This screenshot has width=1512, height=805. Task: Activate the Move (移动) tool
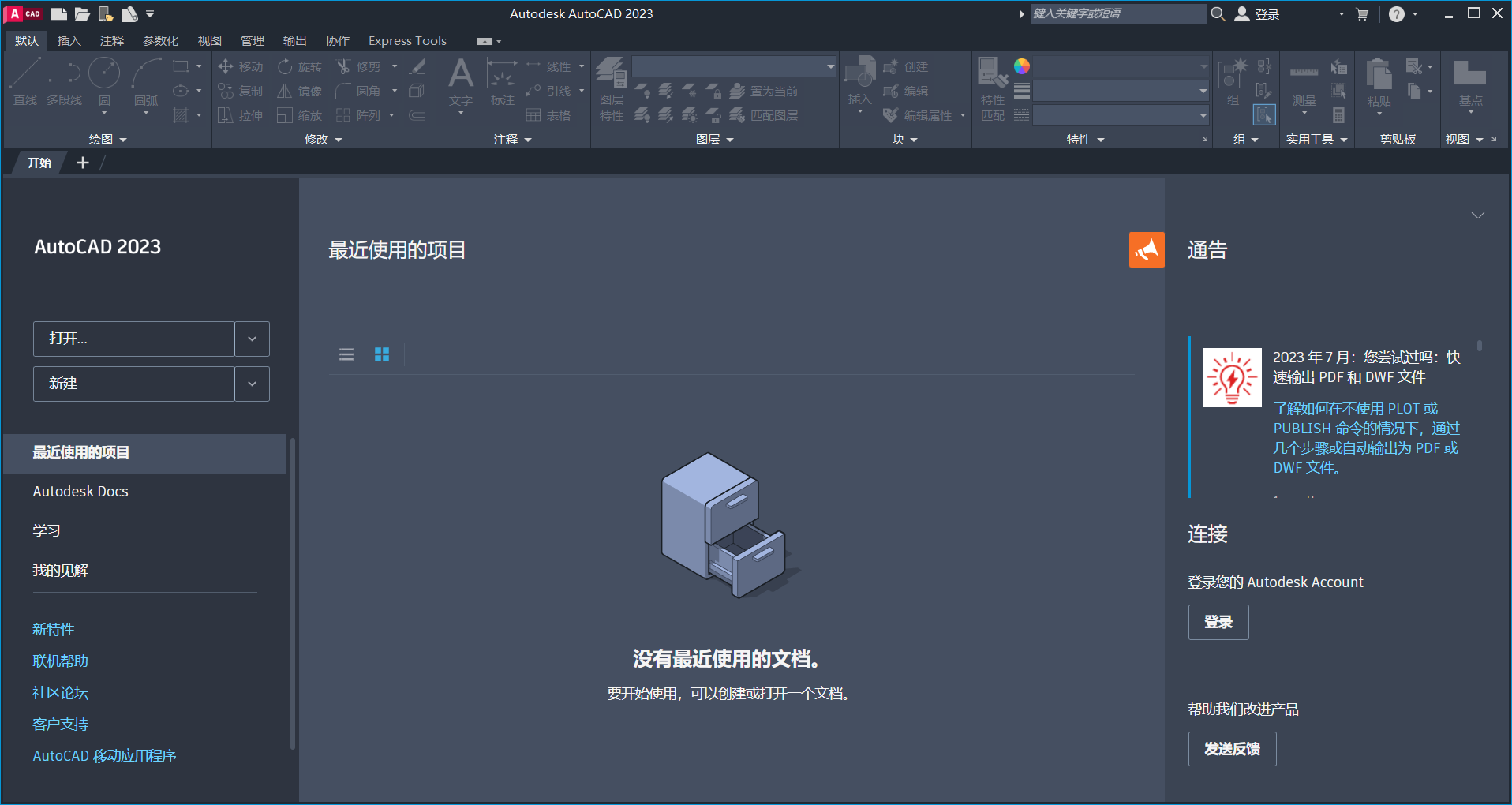point(240,66)
